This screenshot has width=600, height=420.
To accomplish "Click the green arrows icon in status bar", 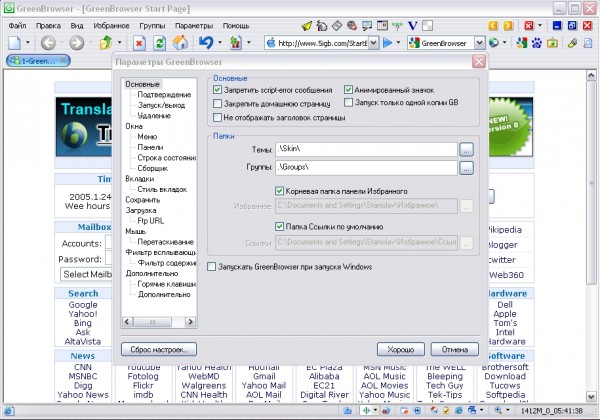I will [x=367, y=410].
